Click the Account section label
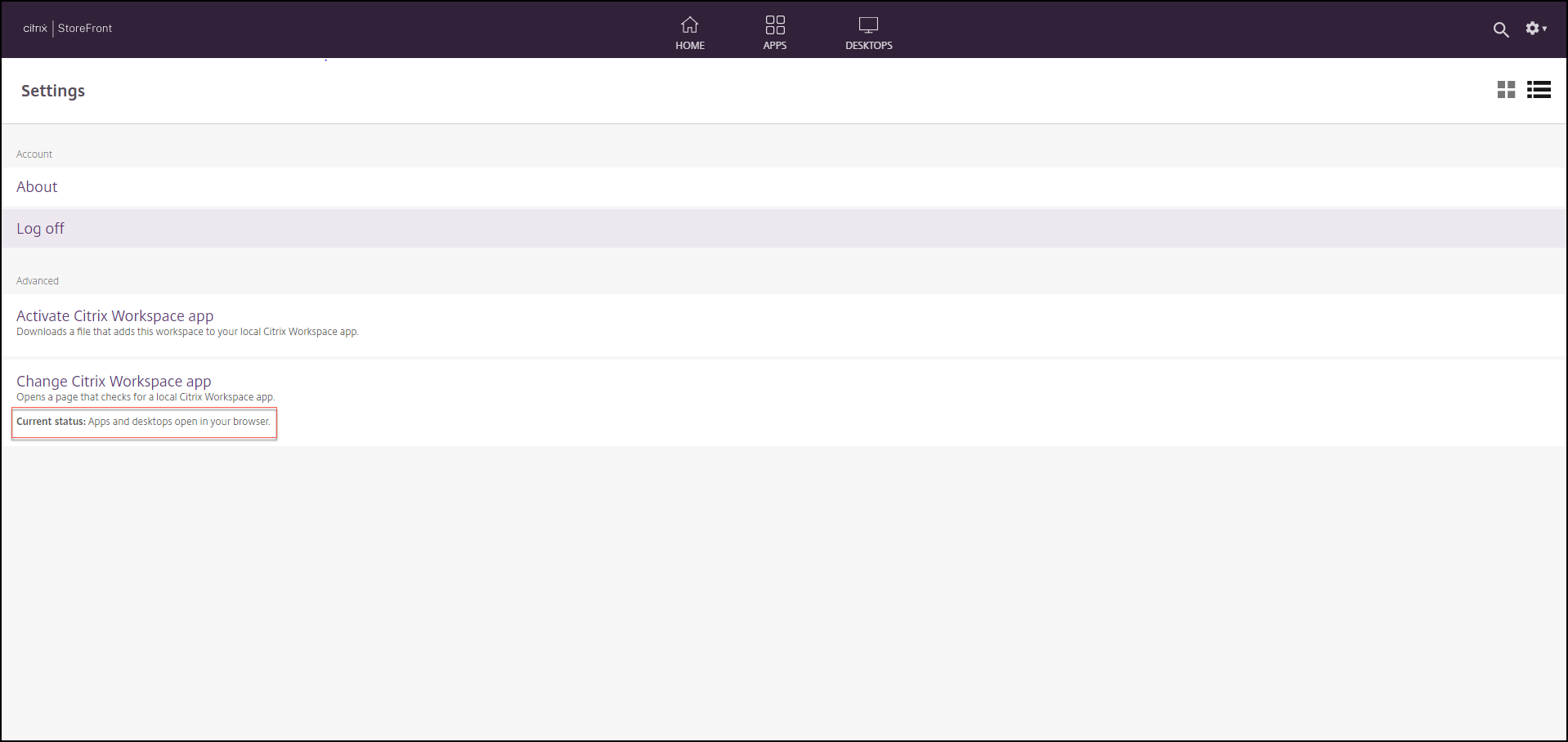The width and height of the screenshot is (1568, 742). click(34, 154)
